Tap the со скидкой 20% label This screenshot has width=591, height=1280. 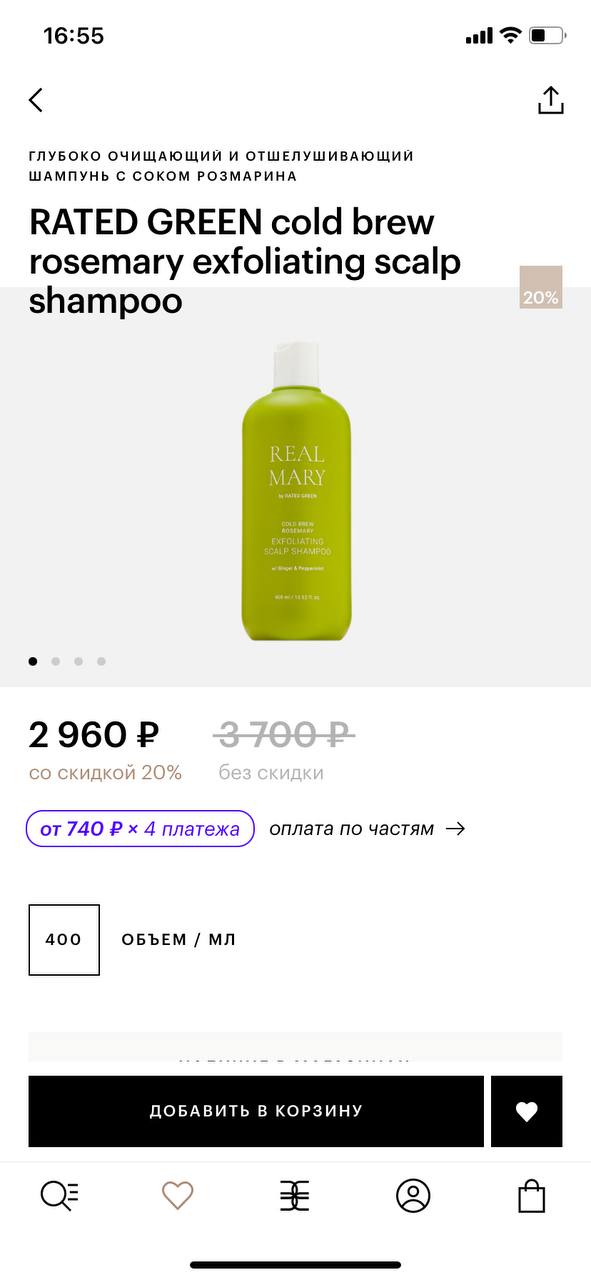(x=105, y=773)
